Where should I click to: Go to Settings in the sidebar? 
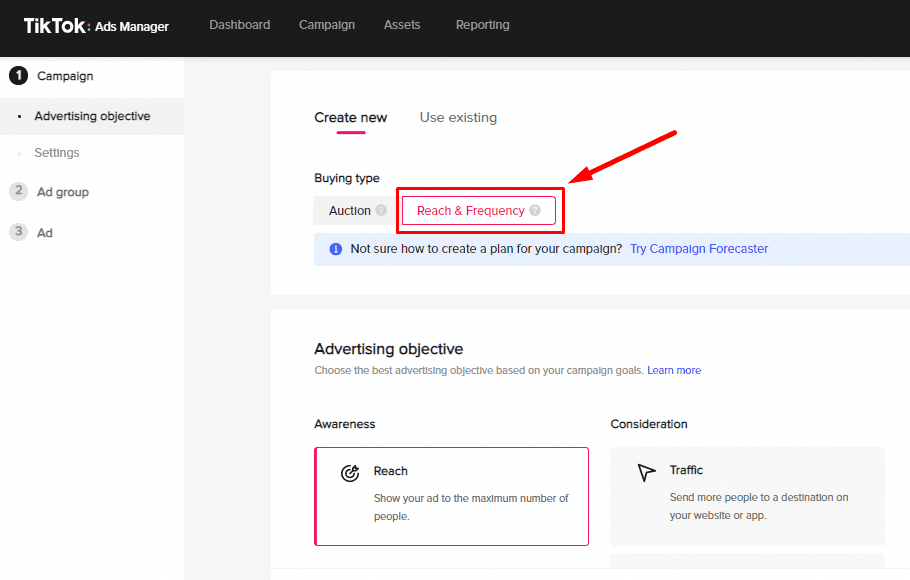click(57, 153)
